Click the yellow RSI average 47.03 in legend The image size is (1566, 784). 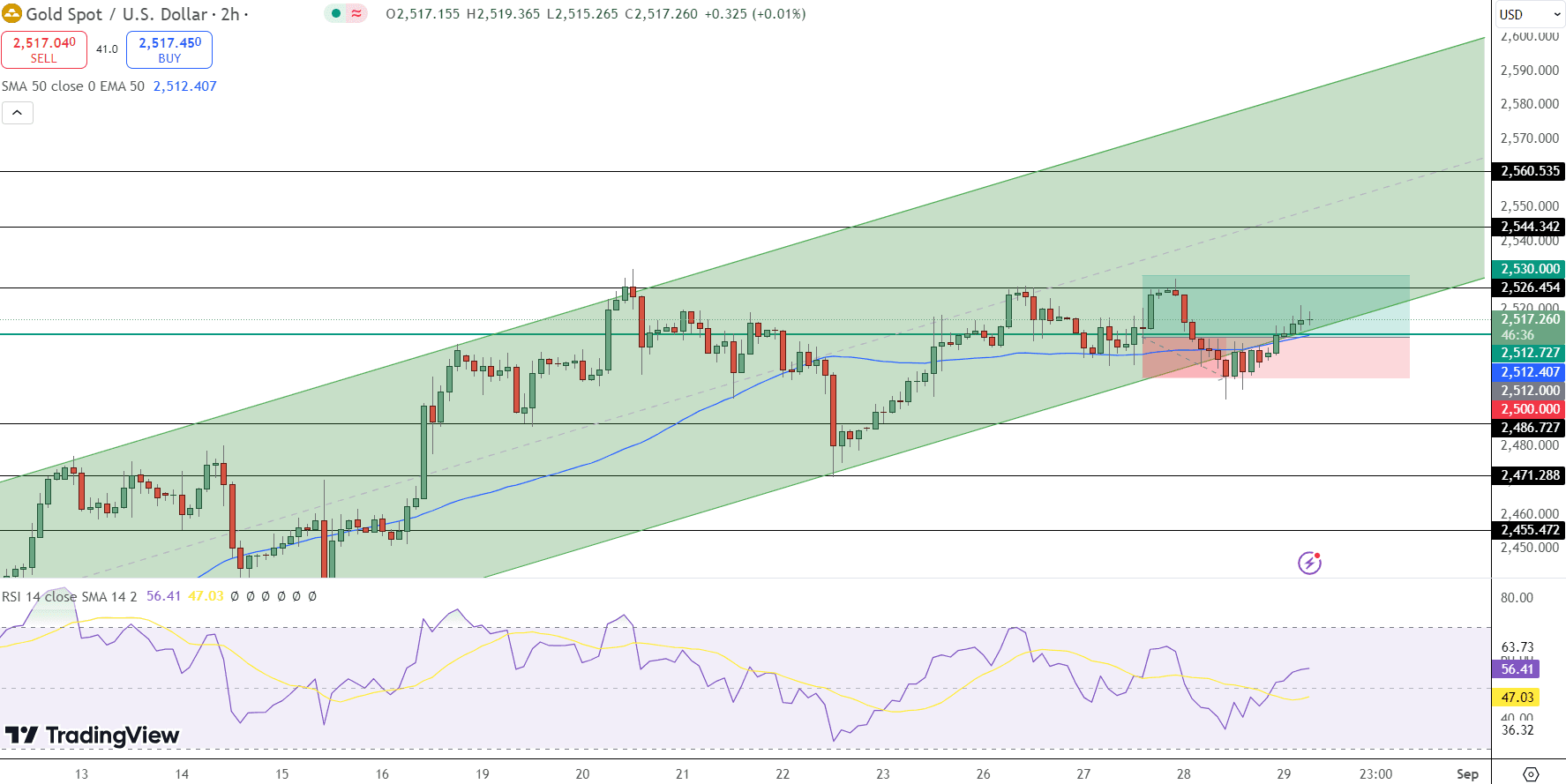coord(206,596)
